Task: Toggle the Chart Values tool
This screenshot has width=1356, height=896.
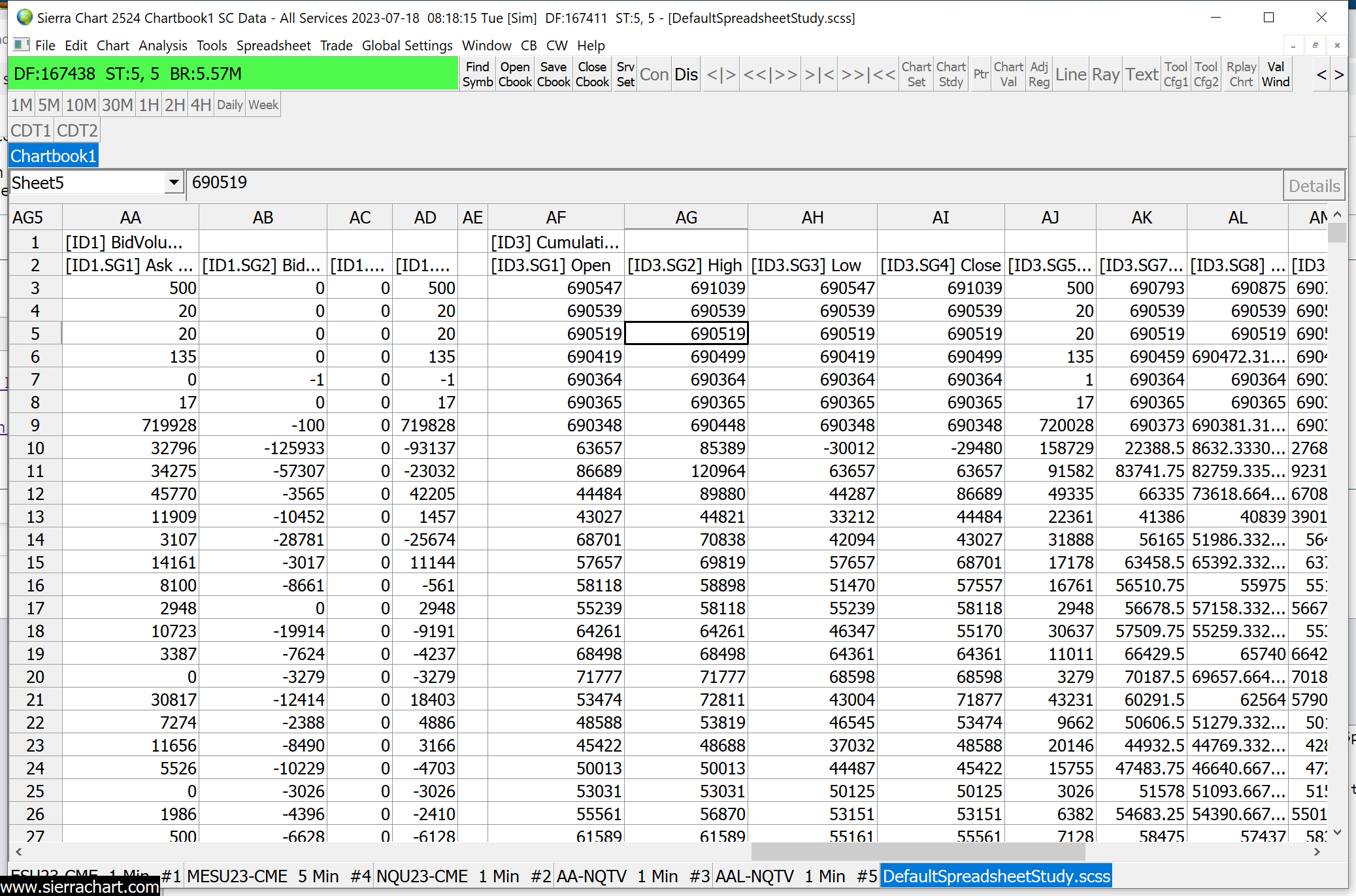Action: click(x=1008, y=74)
